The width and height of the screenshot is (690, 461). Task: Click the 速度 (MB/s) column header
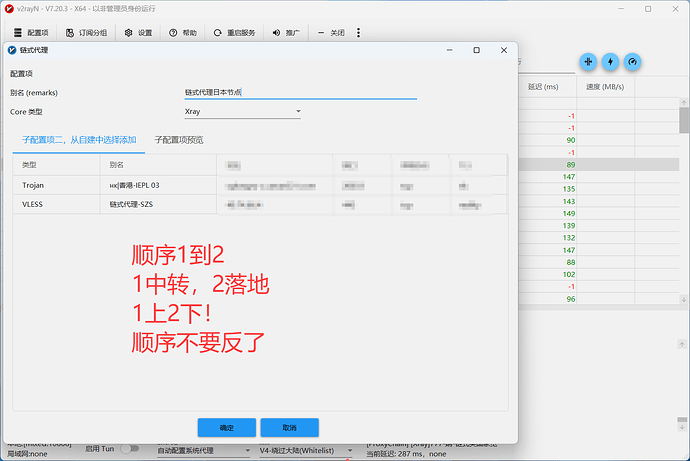(x=605, y=87)
